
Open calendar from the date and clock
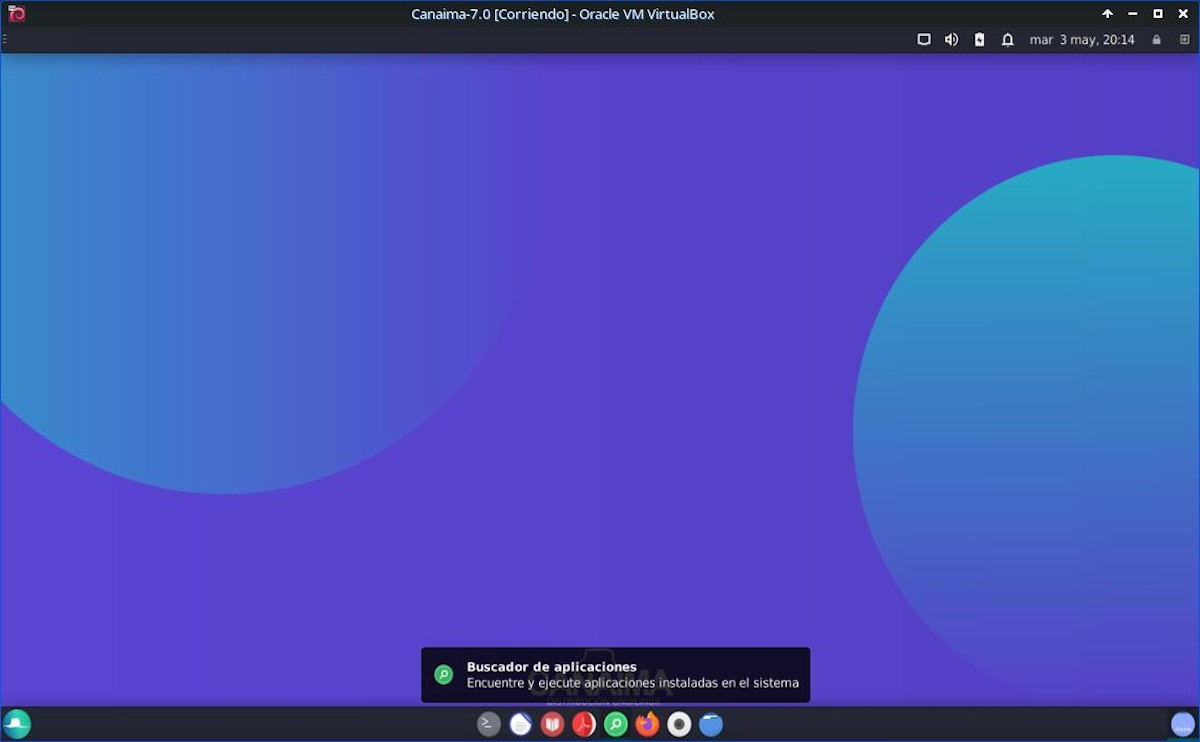(1082, 40)
